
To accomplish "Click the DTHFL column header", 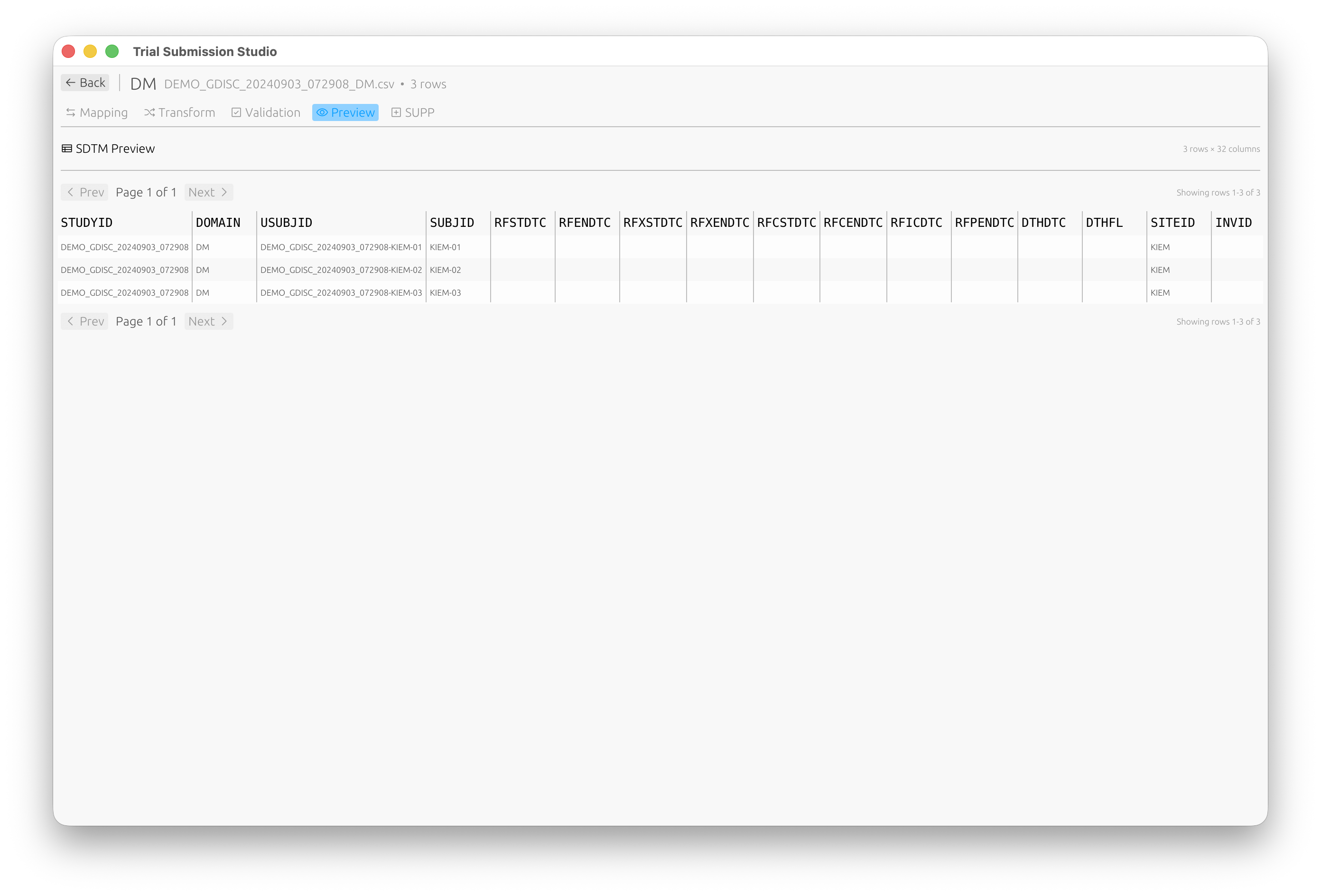I will click(x=1104, y=223).
